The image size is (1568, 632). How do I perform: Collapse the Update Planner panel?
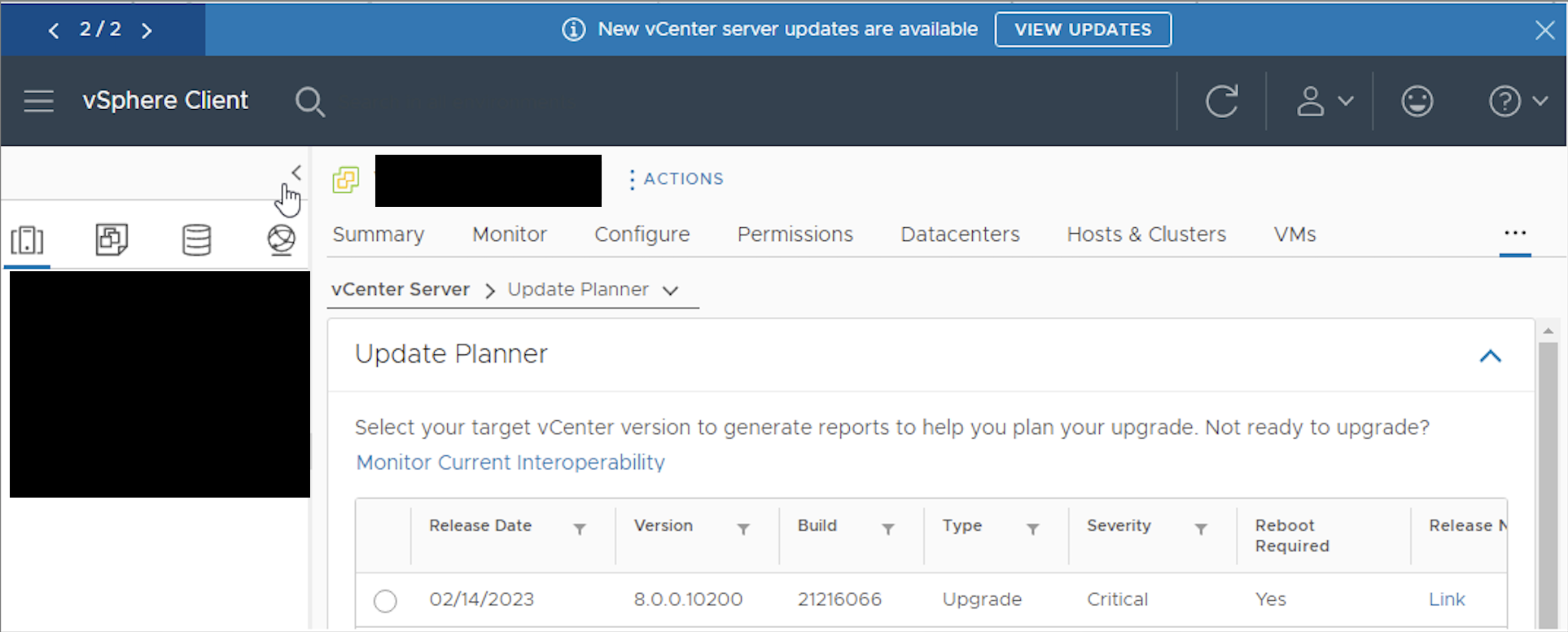1491,356
